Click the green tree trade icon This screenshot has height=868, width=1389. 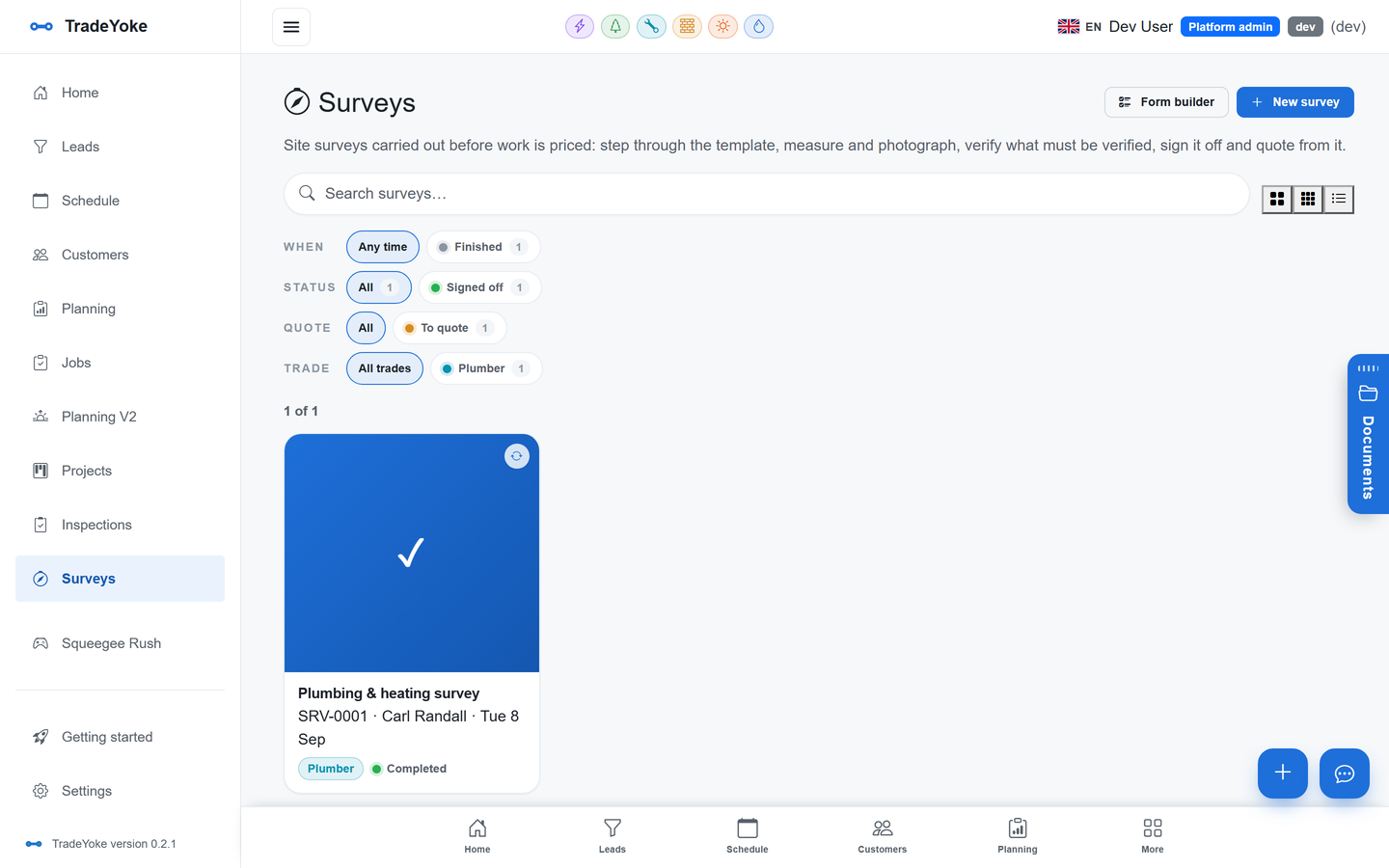point(615,26)
